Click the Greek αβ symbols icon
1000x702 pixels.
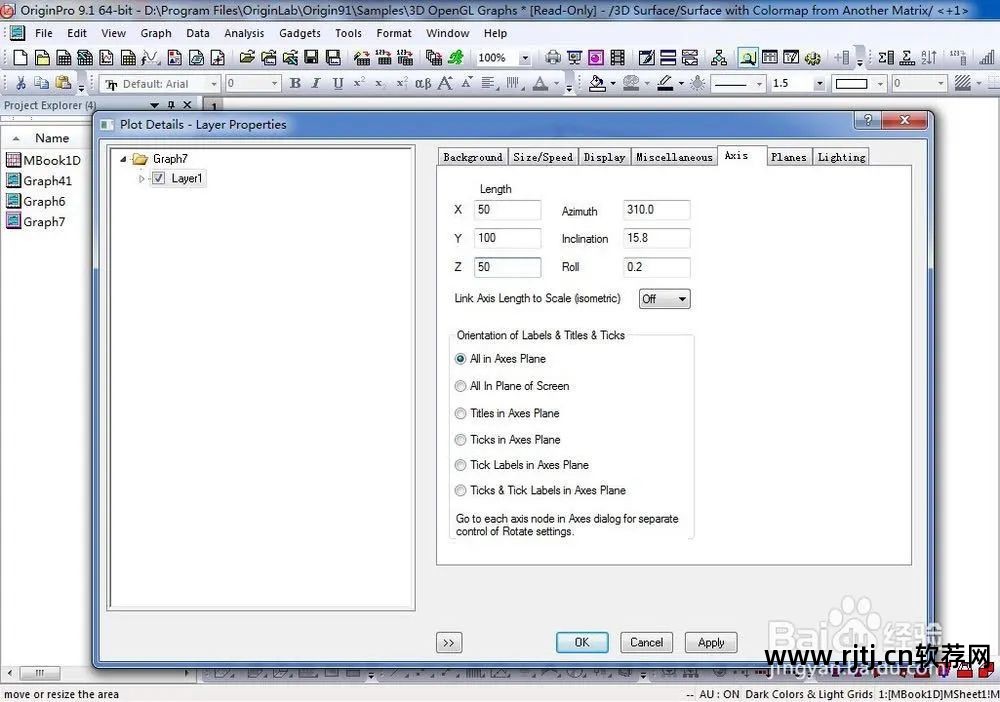423,83
